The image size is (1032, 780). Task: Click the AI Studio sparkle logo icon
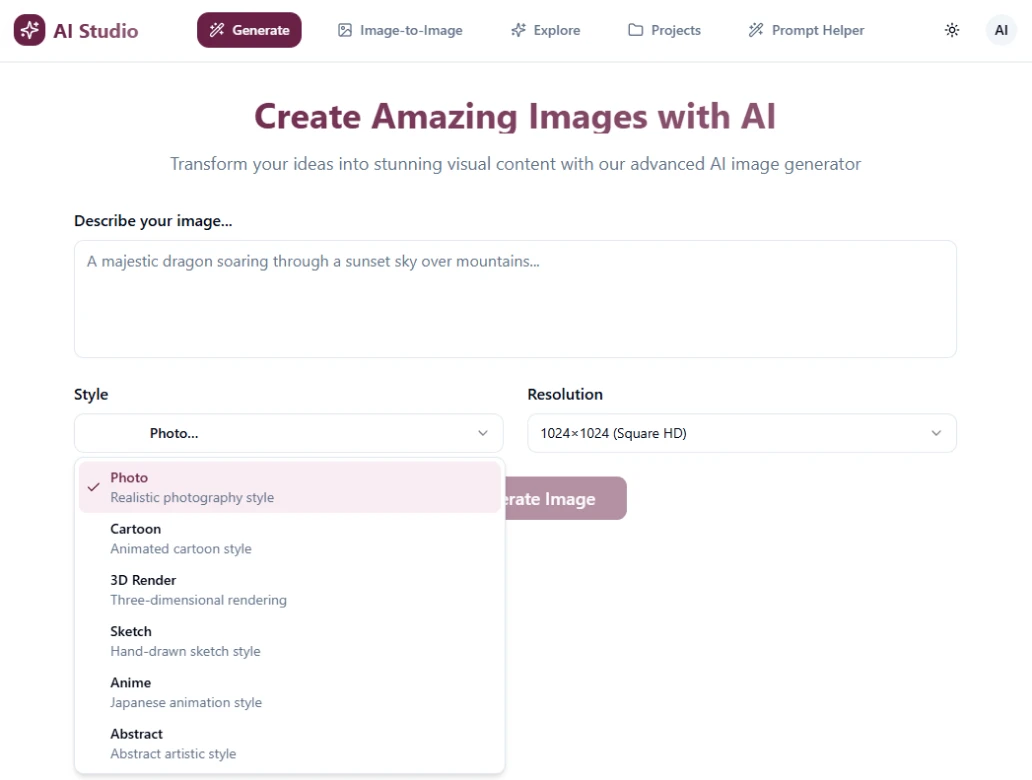pos(29,30)
